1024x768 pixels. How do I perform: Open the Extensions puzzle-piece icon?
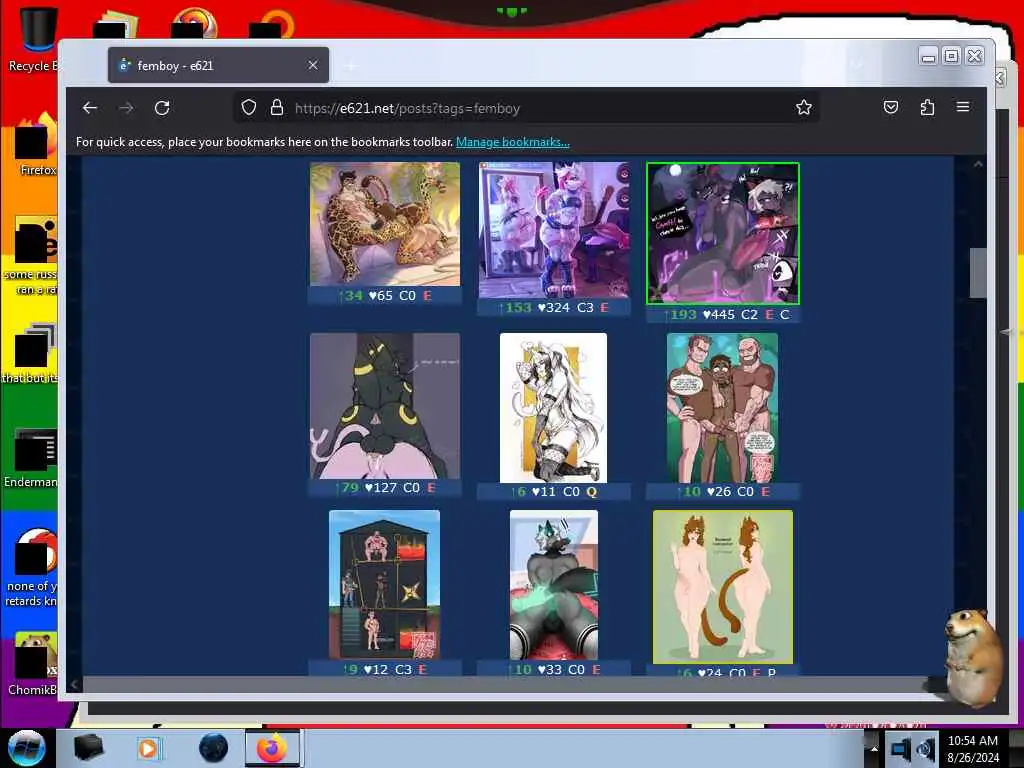point(927,107)
